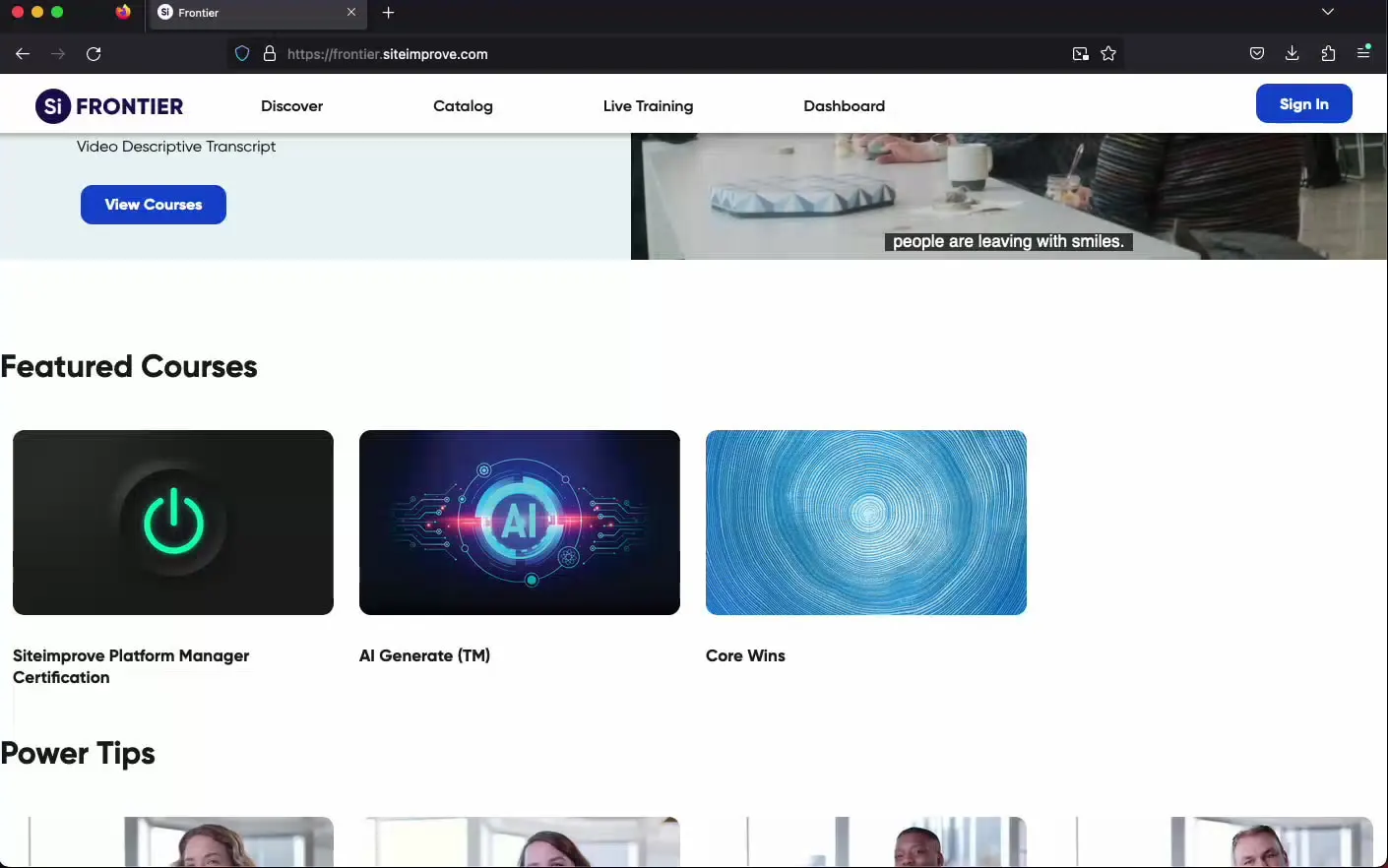Open the Platform Manager Certification thumbnail

pos(173,523)
